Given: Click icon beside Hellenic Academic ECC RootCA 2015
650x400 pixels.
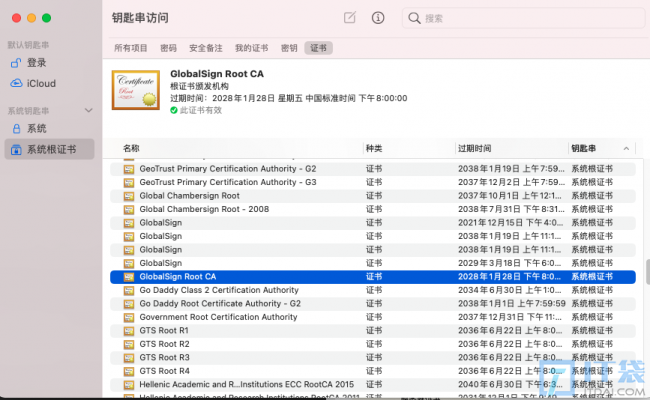Looking at the screenshot, I should pyautogui.click(x=129, y=385).
